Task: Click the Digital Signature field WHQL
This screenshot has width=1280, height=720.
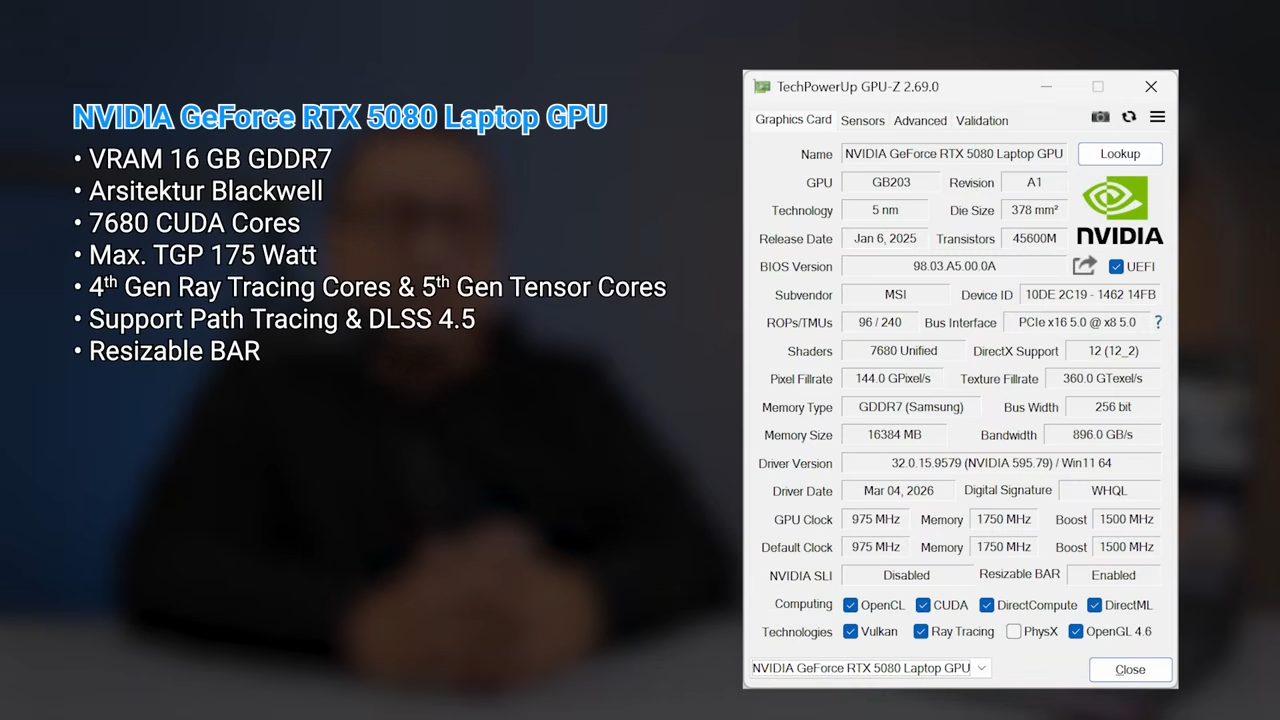Action: (x=1109, y=491)
